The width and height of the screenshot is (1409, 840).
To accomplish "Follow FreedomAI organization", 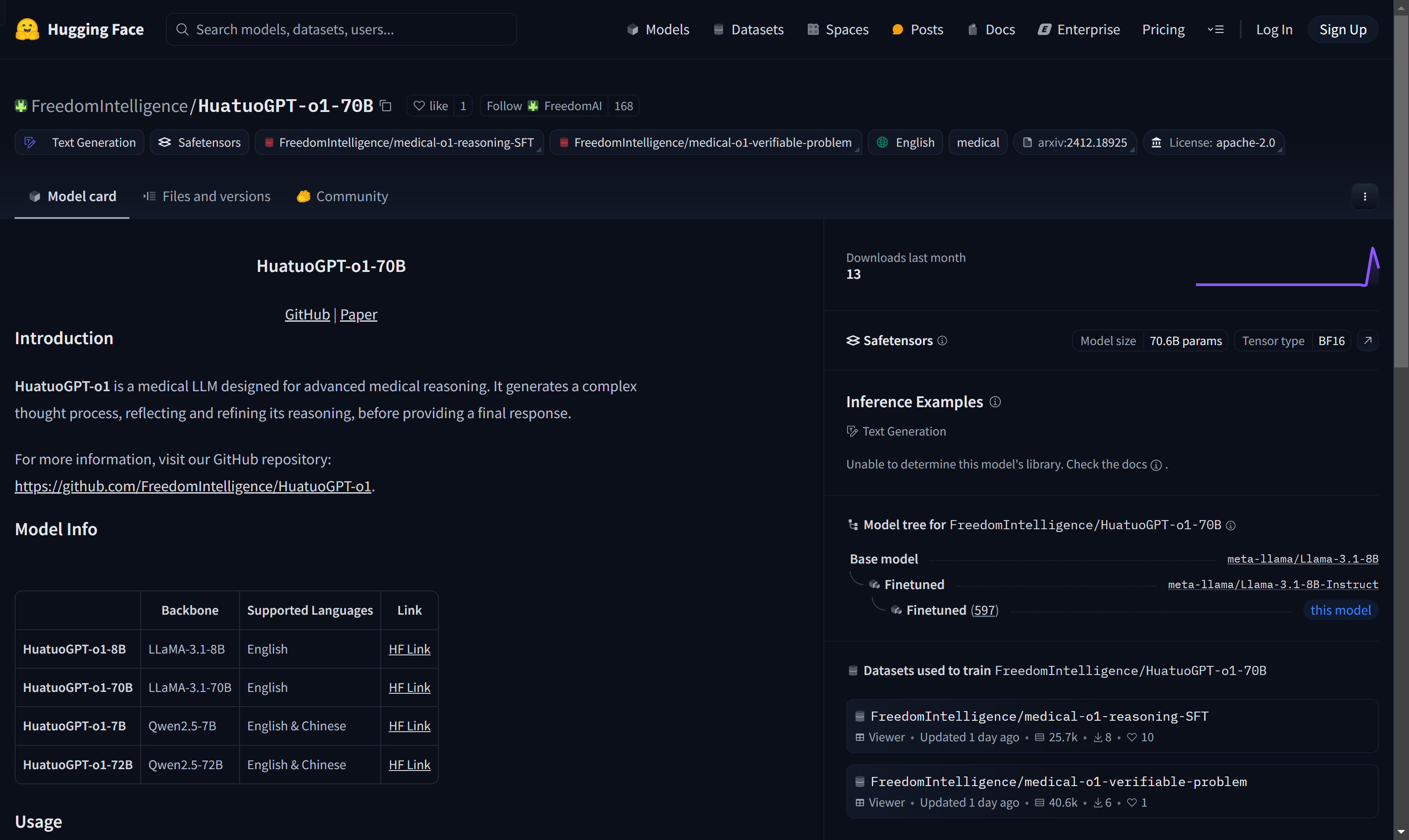I will pyautogui.click(x=544, y=106).
